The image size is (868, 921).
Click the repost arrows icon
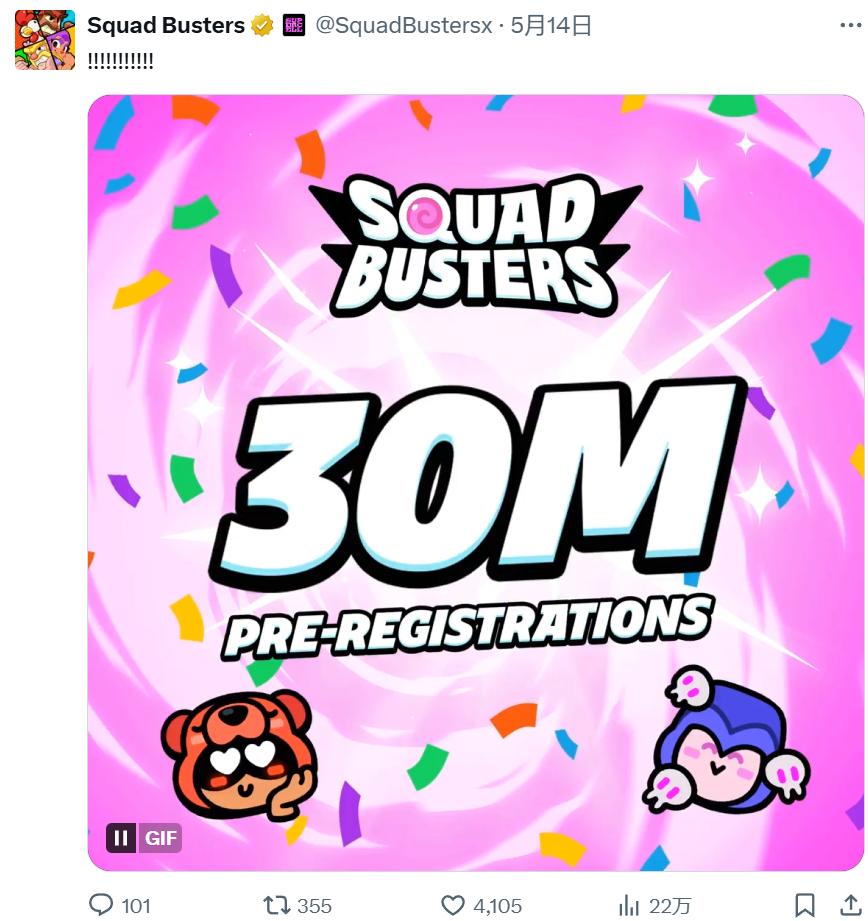point(275,905)
